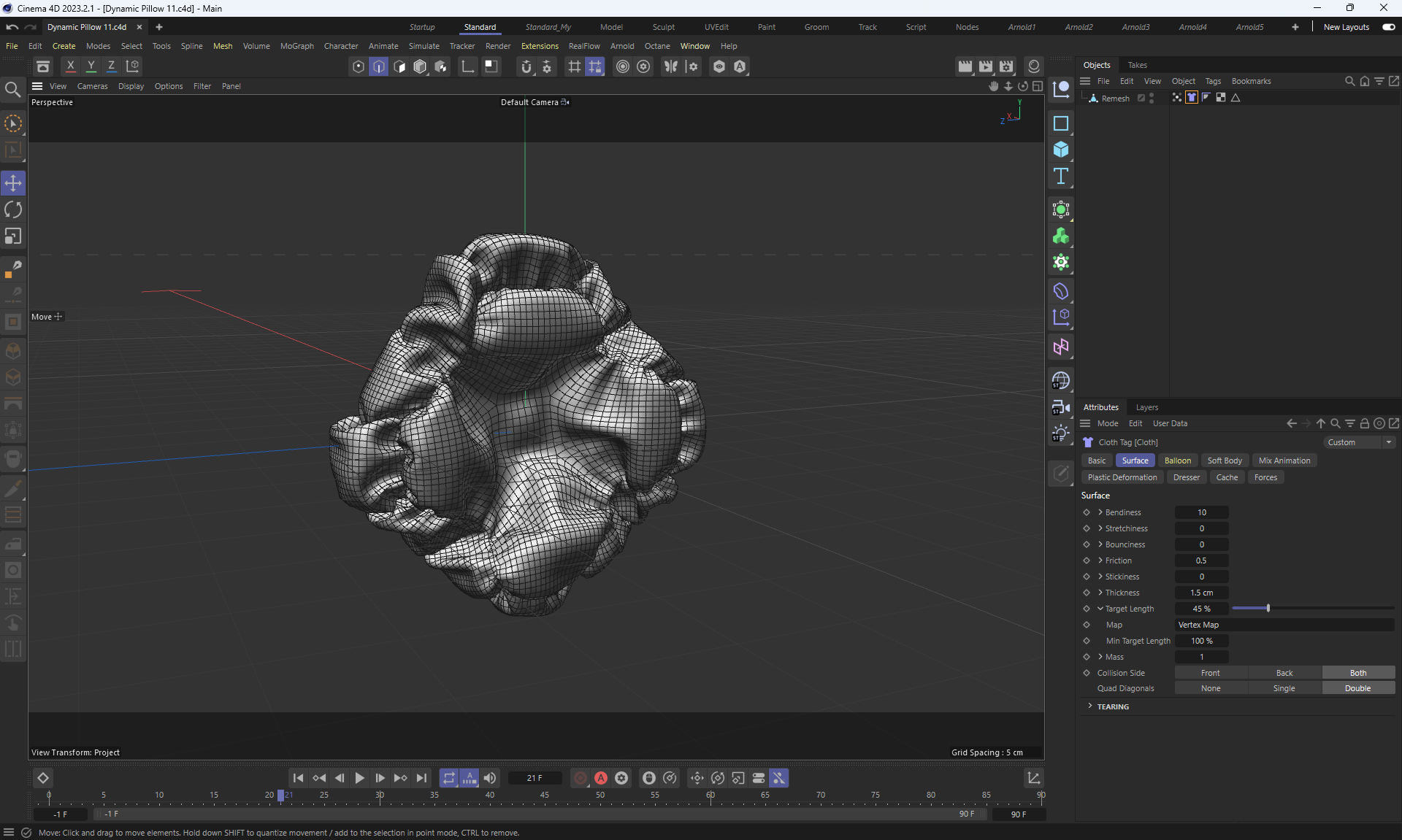Click the Play Forwards button
Image resolution: width=1402 pixels, height=840 pixels.
(359, 778)
